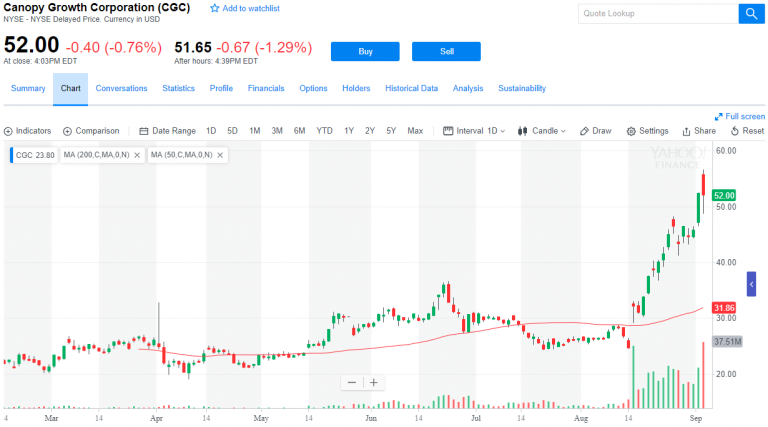Open the Indicators plus icon
This screenshot has width=768, height=427.
click(8, 131)
